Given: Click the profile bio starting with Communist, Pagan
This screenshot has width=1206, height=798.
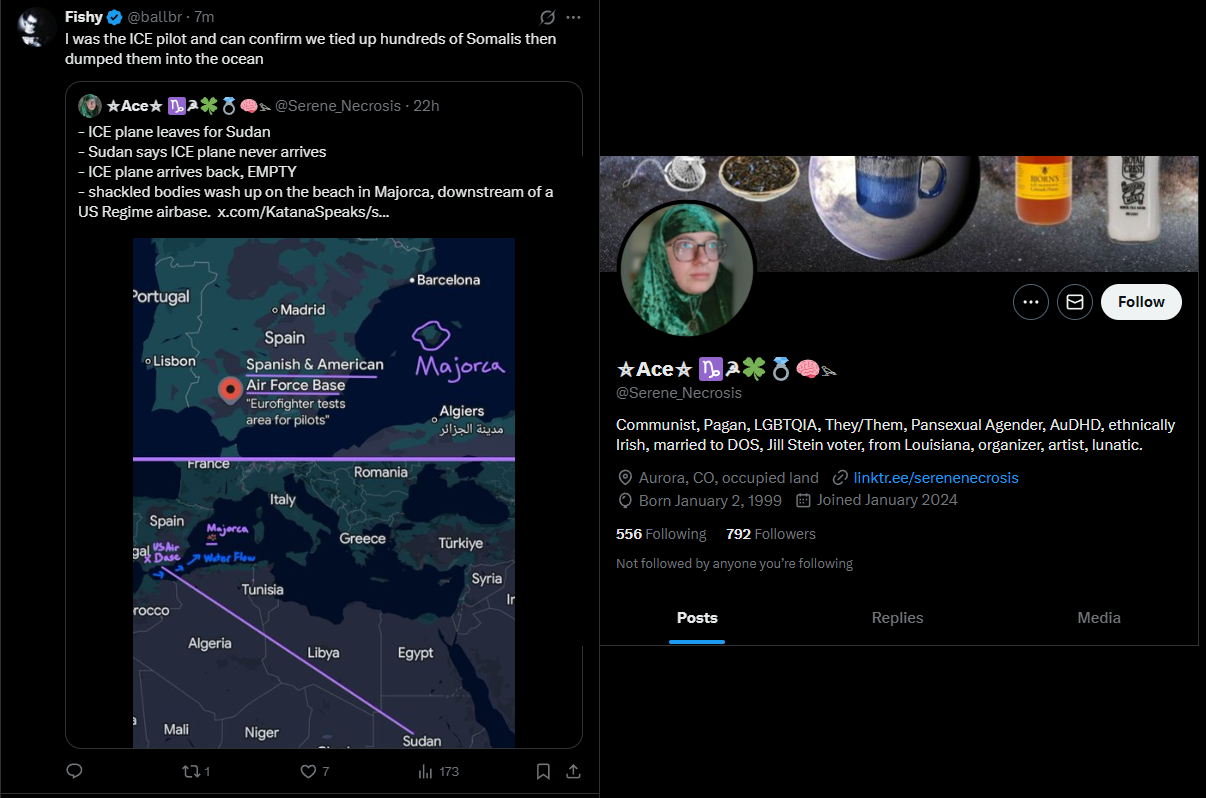Looking at the screenshot, I should pos(896,435).
